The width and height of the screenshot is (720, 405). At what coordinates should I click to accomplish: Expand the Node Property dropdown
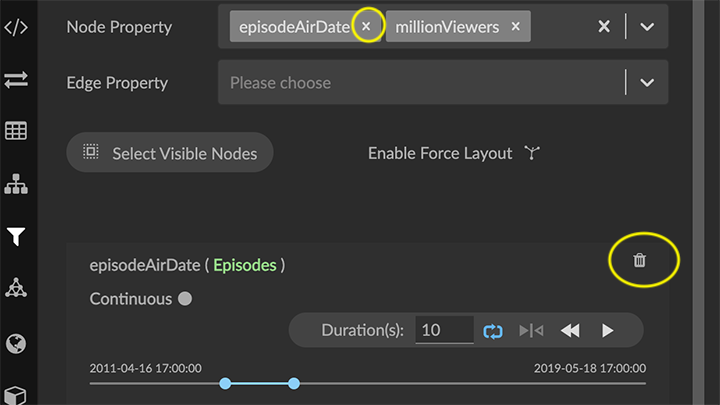pyautogui.click(x=647, y=27)
